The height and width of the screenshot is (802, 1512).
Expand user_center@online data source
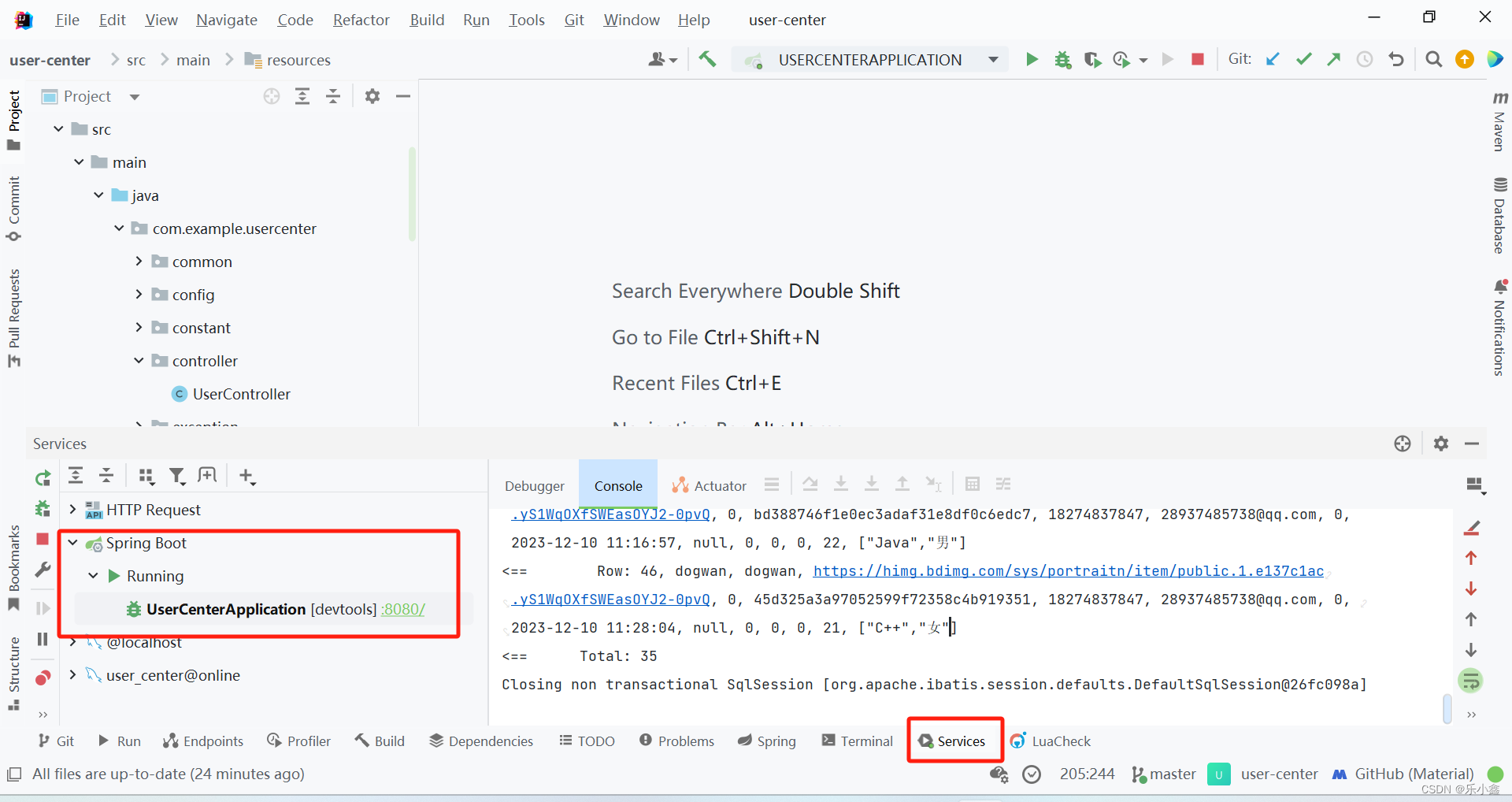tap(72, 674)
